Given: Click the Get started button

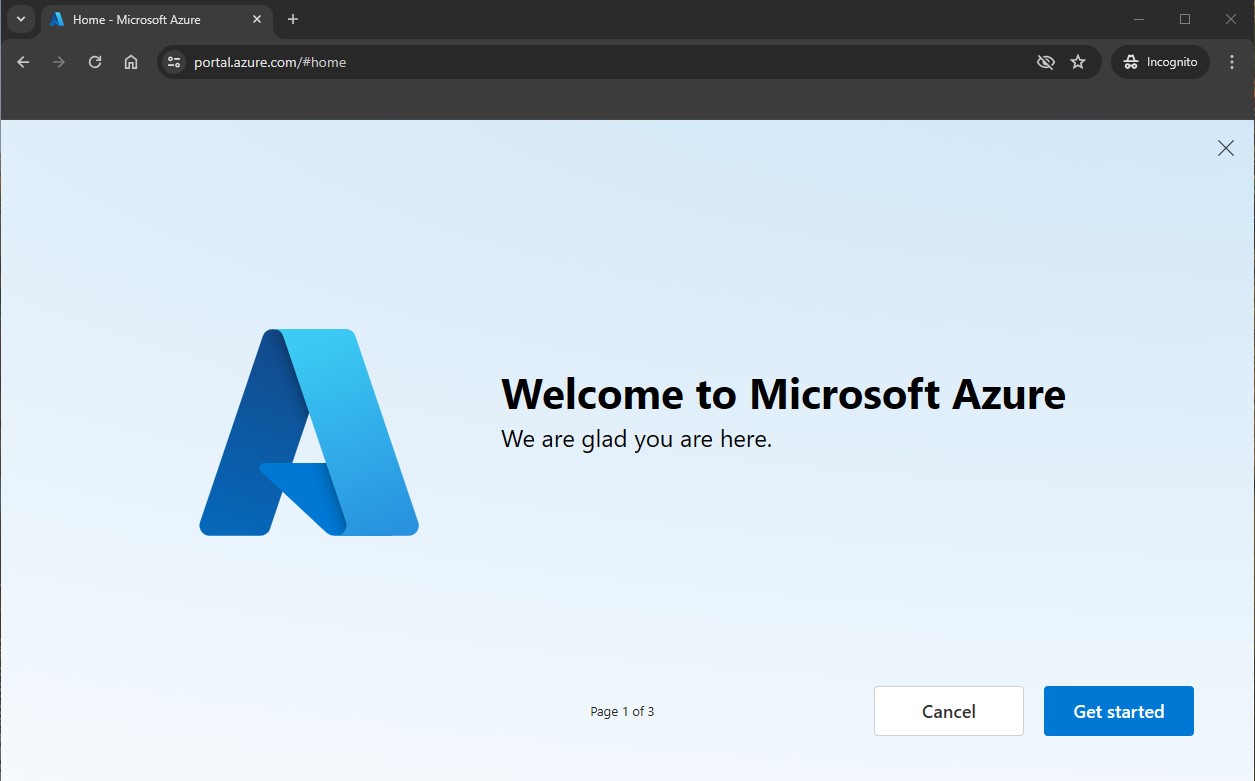Looking at the screenshot, I should tap(1118, 711).
